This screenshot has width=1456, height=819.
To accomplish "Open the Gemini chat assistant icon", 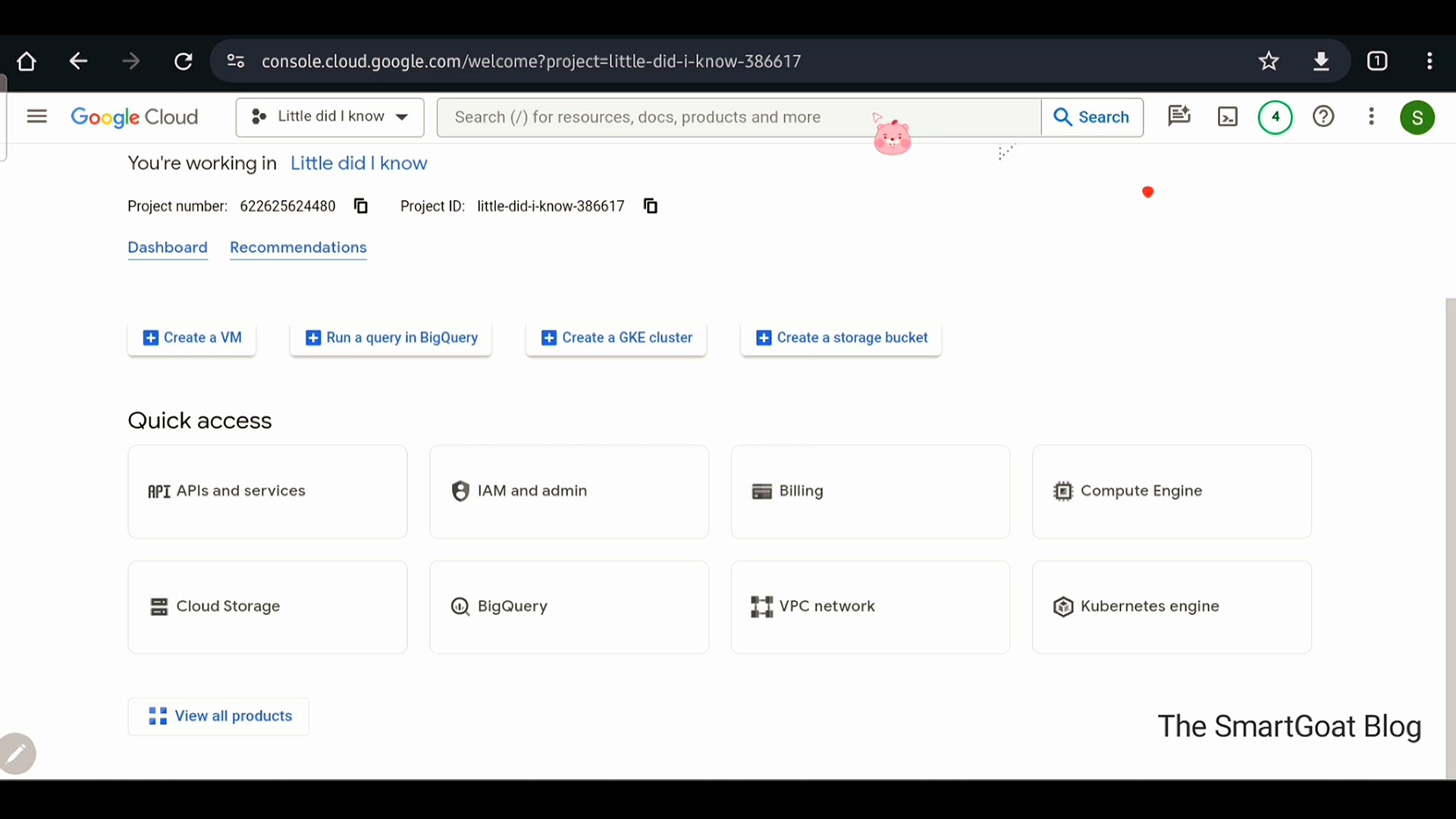I will (x=1179, y=116).
